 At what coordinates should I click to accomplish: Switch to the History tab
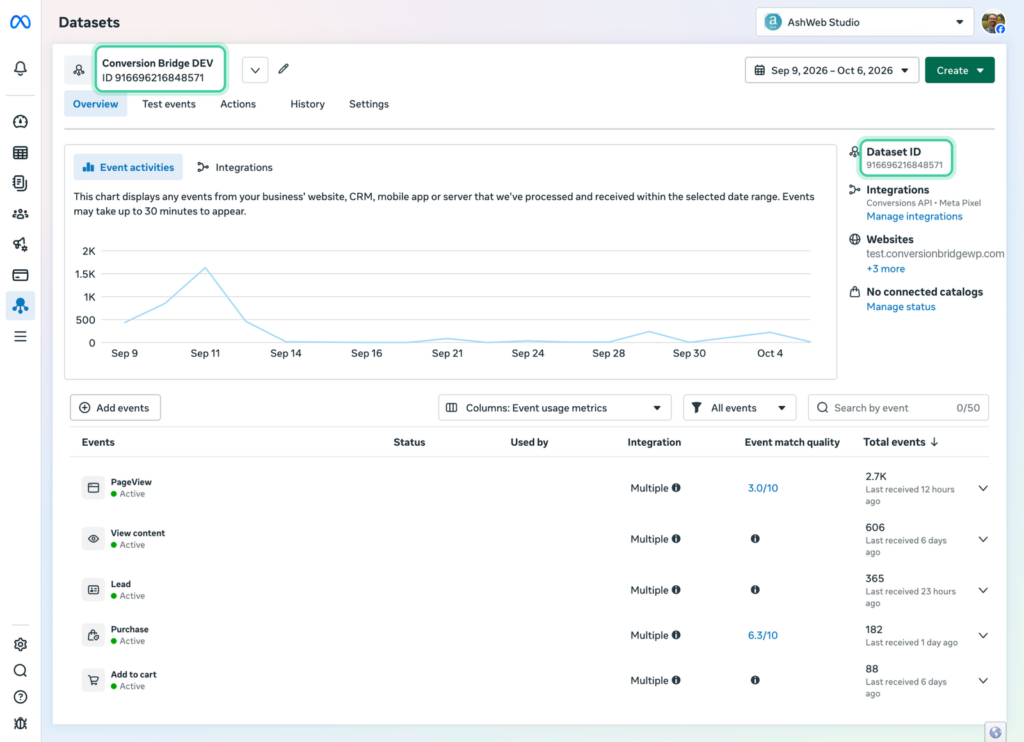point(307,104)
